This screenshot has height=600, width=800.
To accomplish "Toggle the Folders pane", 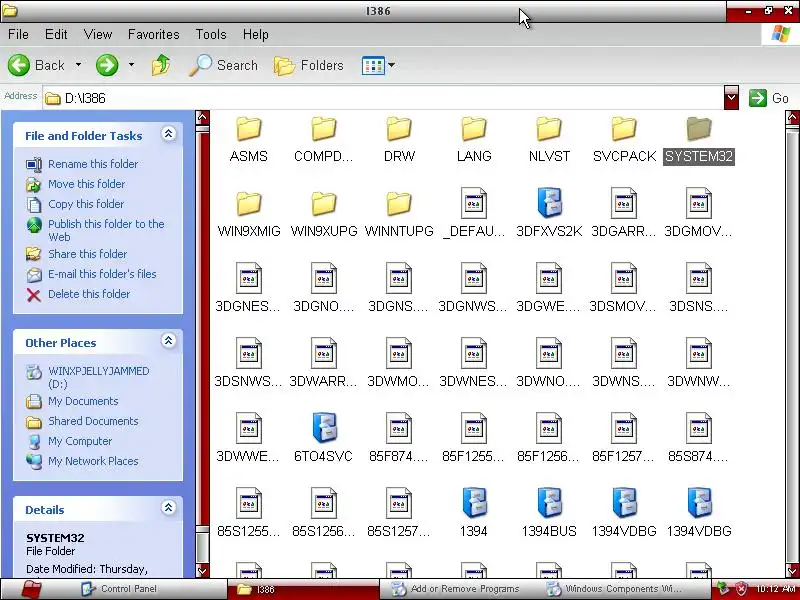I will pos(309,65).
